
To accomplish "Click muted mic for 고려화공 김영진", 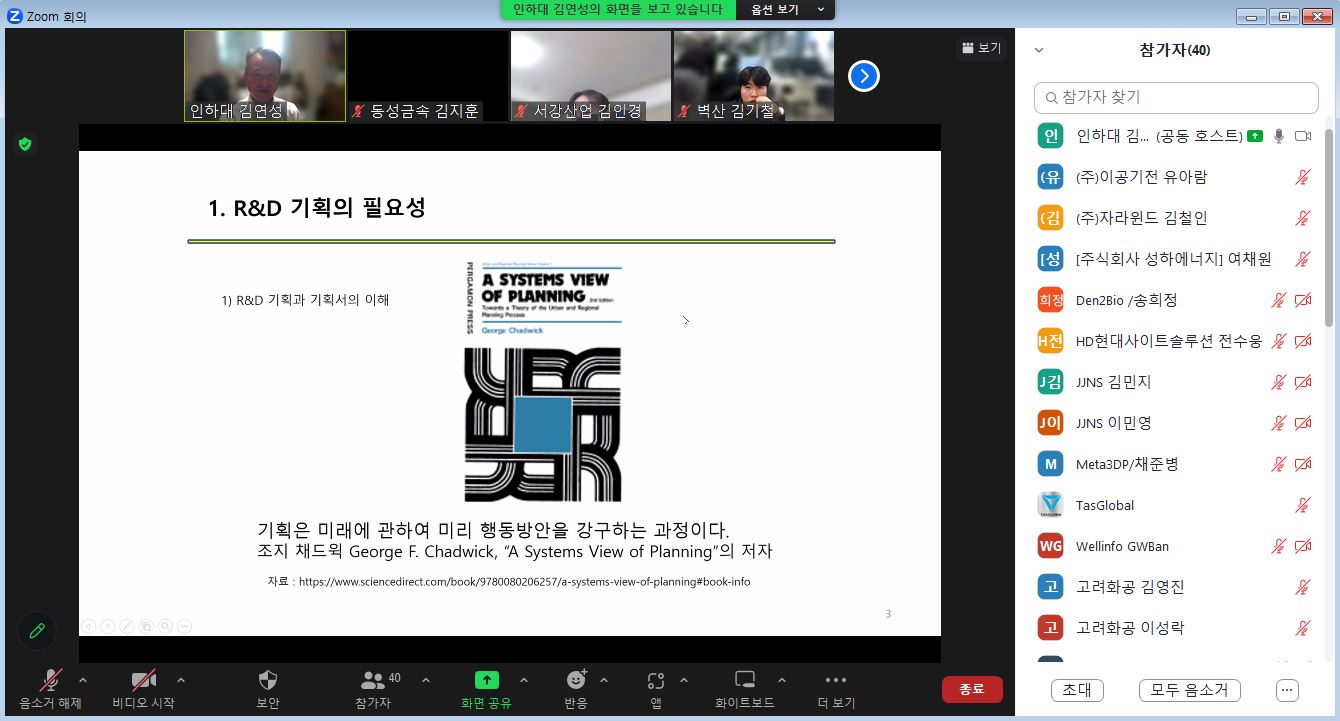I will coord(1302,587).
